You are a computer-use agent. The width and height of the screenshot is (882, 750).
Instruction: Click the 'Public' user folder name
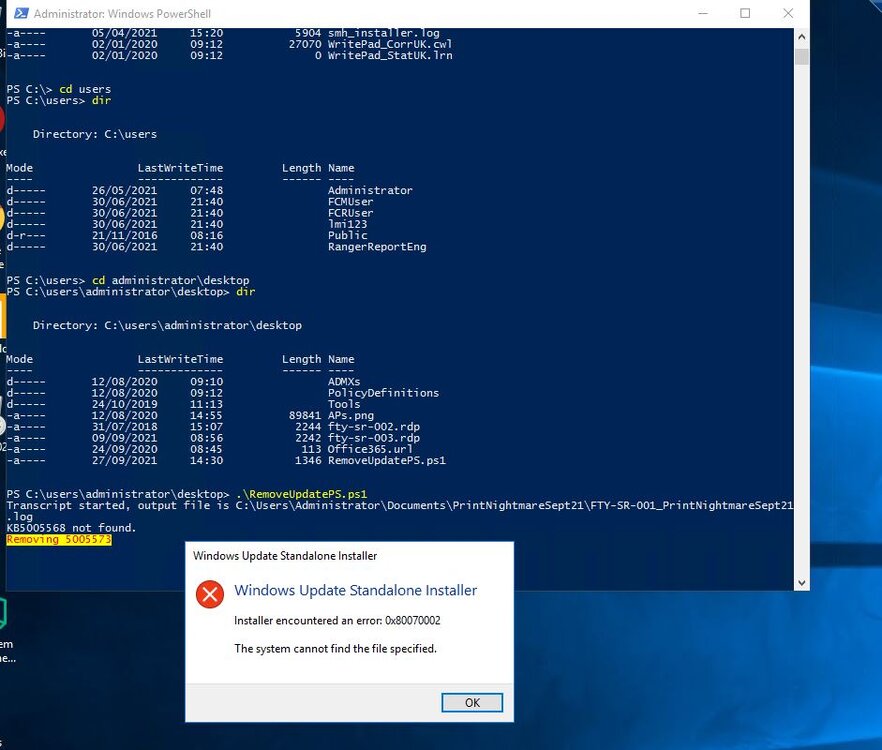[347, 235]
